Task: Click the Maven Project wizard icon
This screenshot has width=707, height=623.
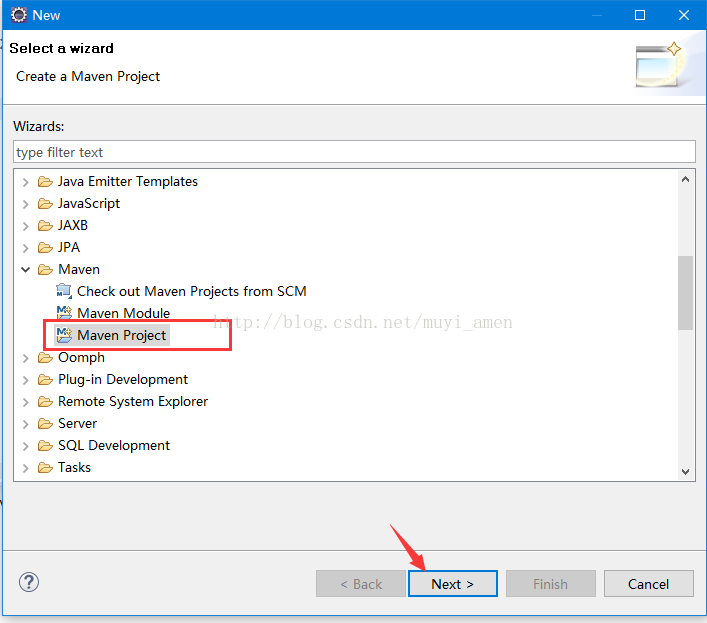Action: pyautogui.click(x=65, y=335)
